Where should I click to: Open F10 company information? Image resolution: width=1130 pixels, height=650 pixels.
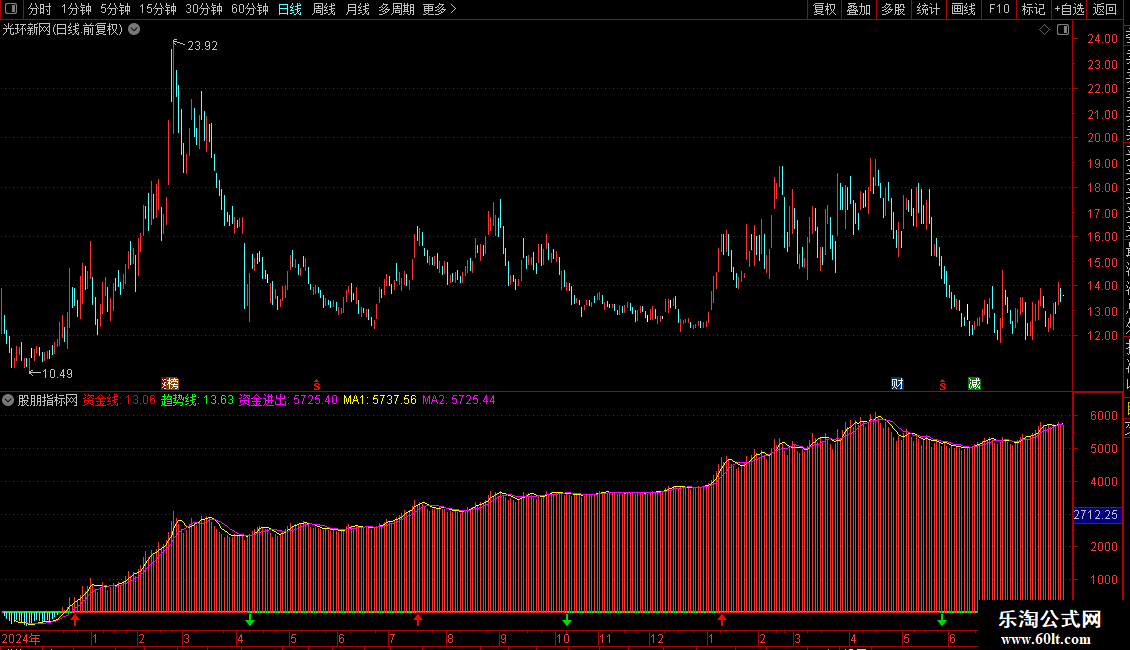[x=999, y=9]
